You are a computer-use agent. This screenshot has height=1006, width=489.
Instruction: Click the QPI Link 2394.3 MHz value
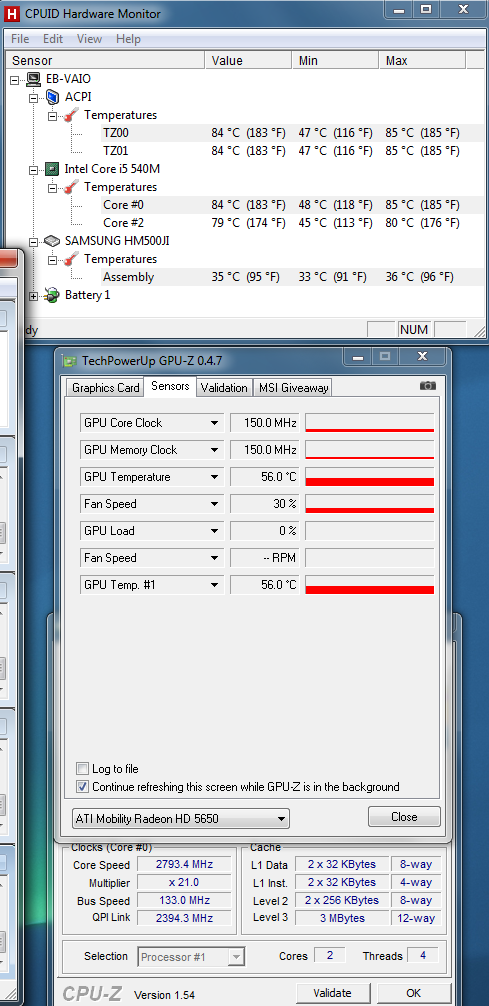(184, 918)
